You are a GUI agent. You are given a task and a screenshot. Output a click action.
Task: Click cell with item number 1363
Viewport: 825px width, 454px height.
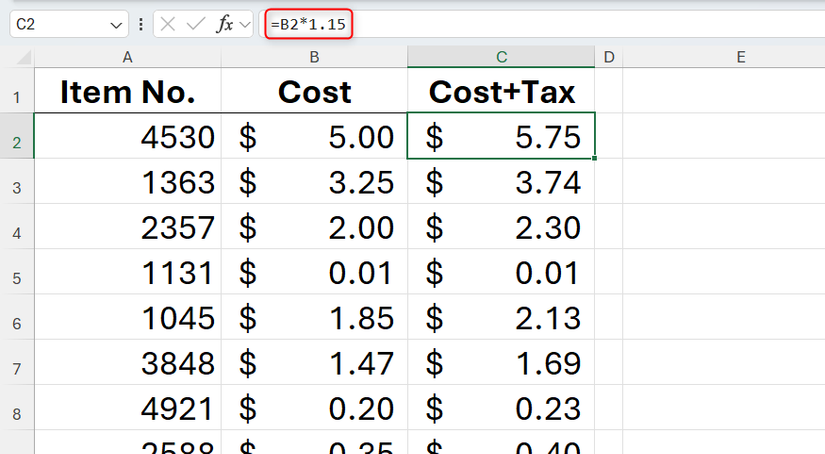point(128,181)
